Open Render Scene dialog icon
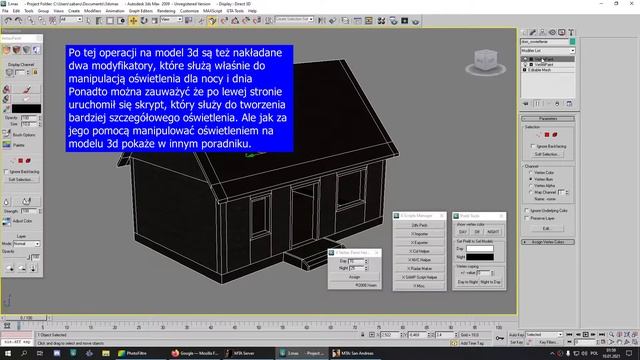Image resolution: width=640 pixels, height=360 pixels. (x=393, y=20)
